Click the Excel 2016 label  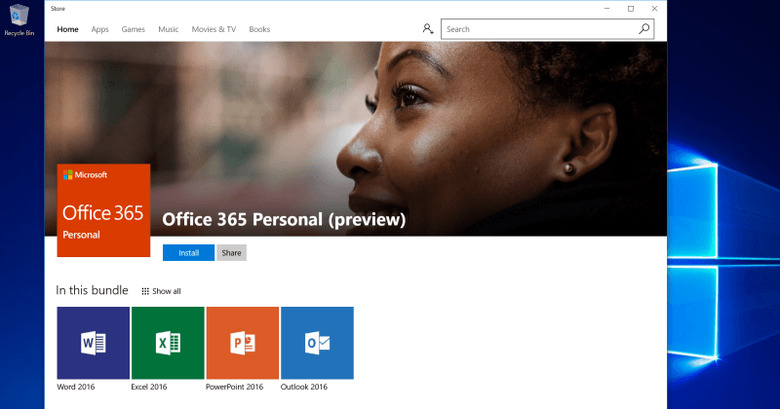point(149,387)
